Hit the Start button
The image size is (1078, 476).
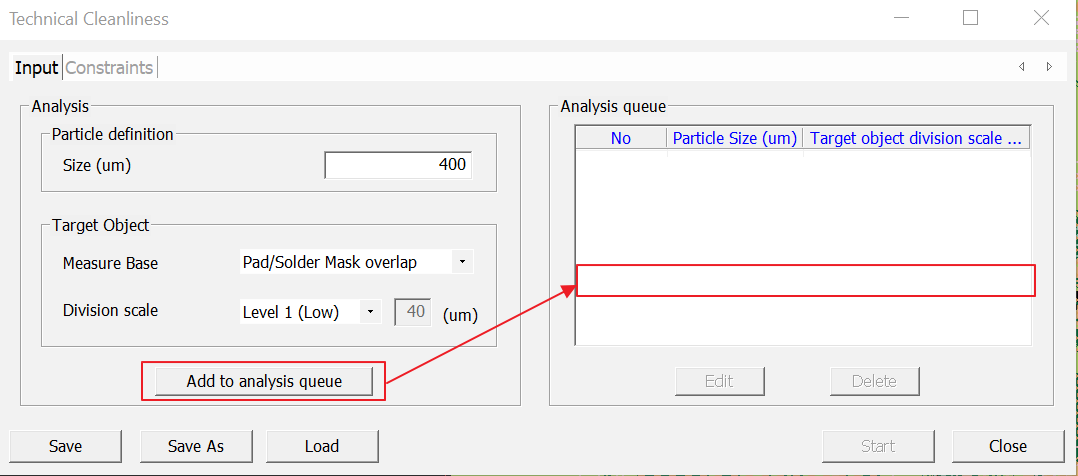click(x=878, y=446)
